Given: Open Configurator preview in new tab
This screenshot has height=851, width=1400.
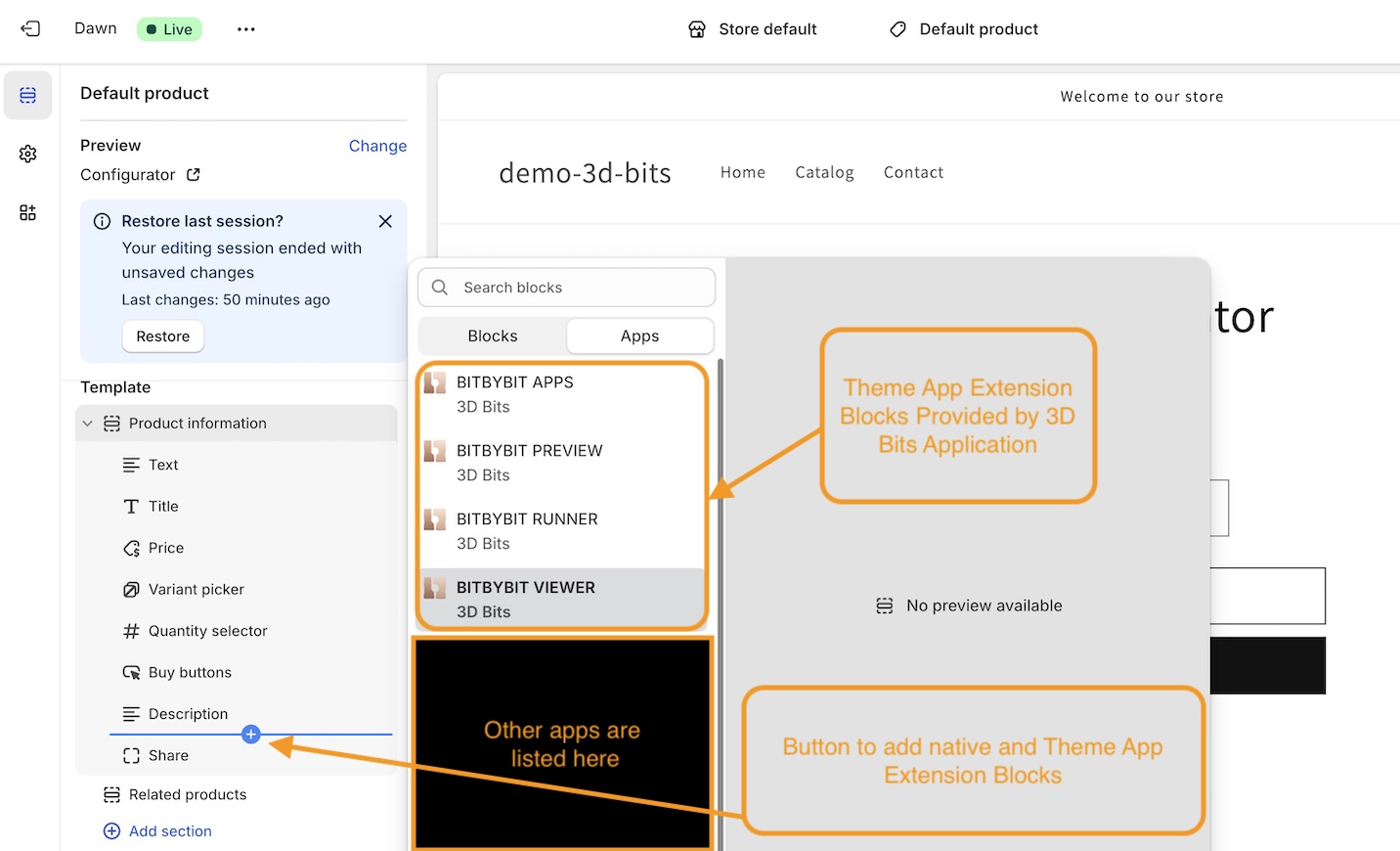Looking at the screenshot, I should 194,174.
